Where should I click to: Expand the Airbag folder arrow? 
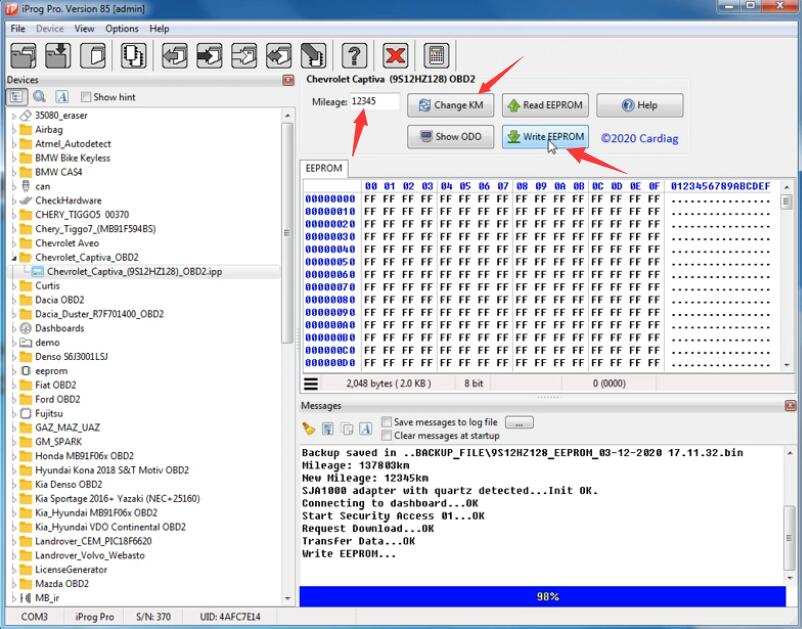[x=14, y=130]
